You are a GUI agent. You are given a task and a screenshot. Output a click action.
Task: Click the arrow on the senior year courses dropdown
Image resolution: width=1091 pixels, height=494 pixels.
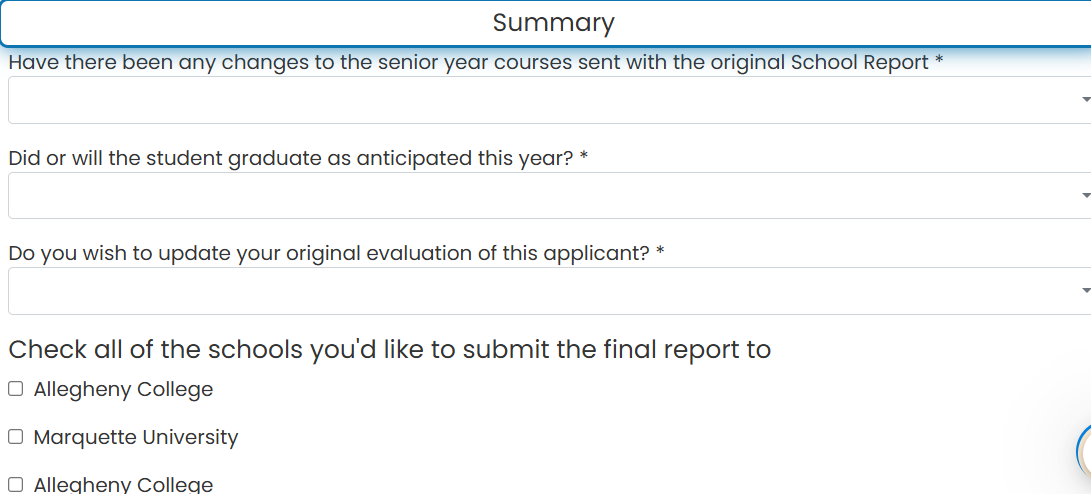(1085, 100)
